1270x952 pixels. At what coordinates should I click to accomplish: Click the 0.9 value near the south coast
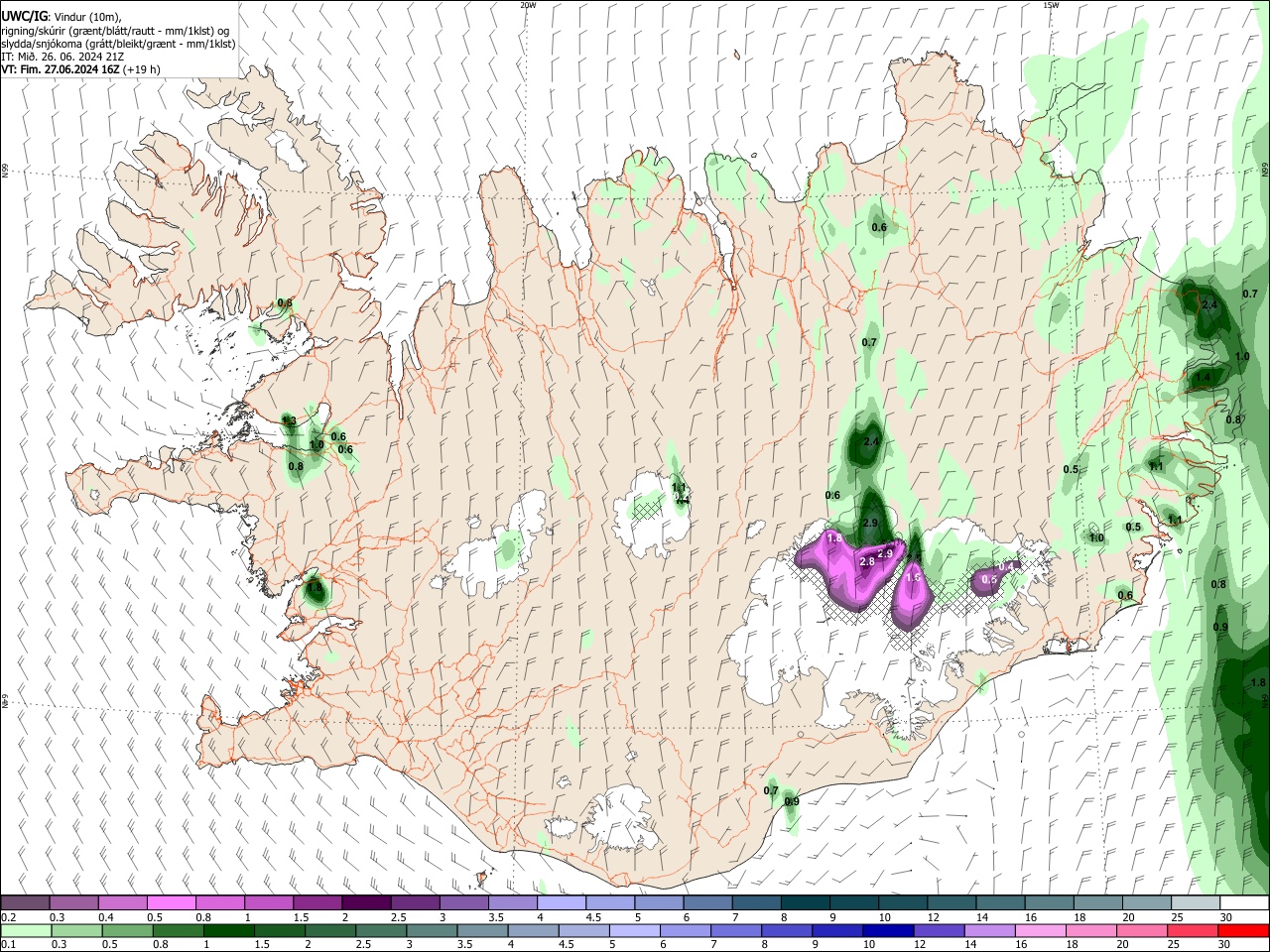(x=792, y=801)
